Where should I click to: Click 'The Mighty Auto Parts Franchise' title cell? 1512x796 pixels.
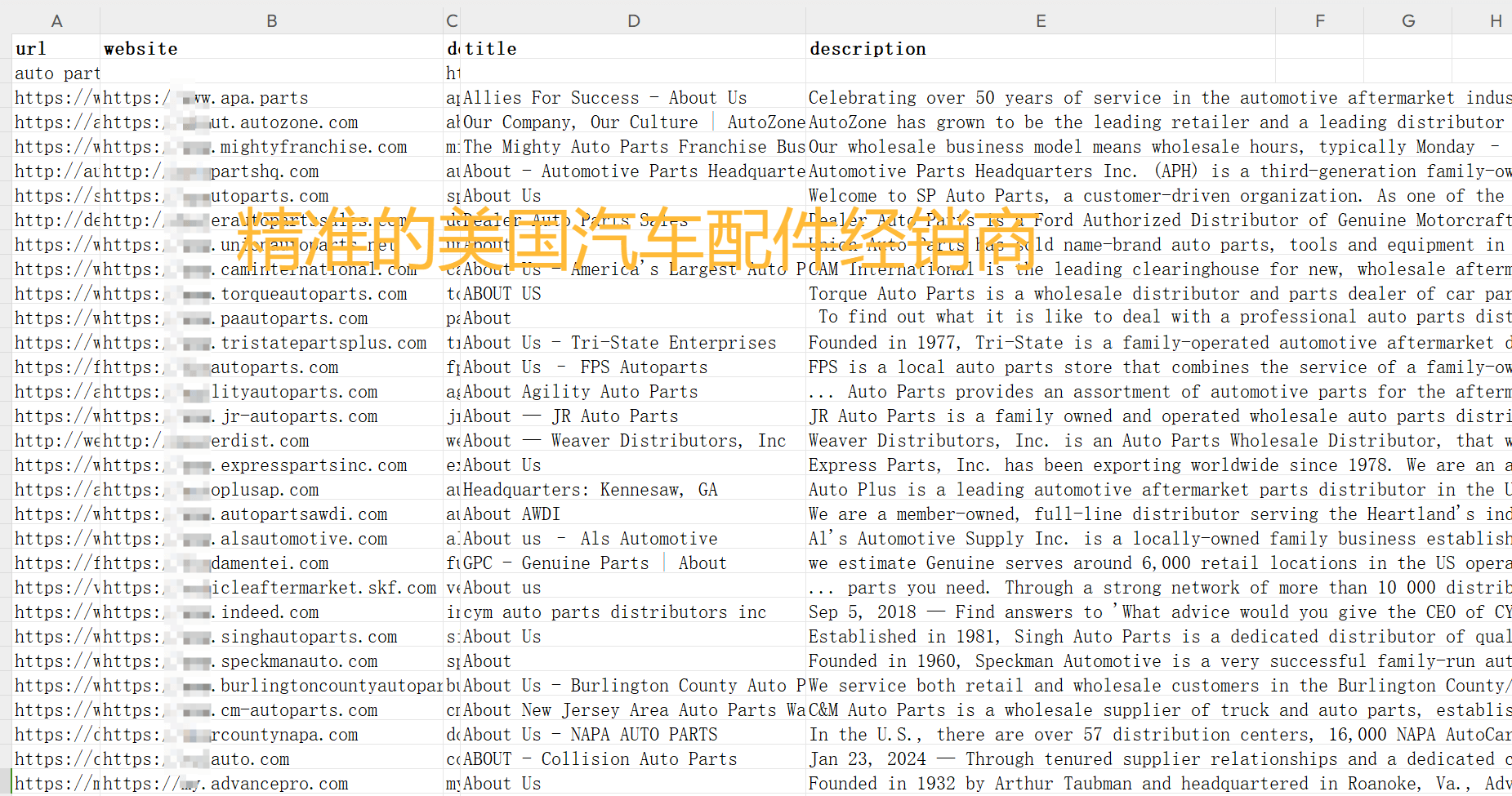[x=634, y=146]
